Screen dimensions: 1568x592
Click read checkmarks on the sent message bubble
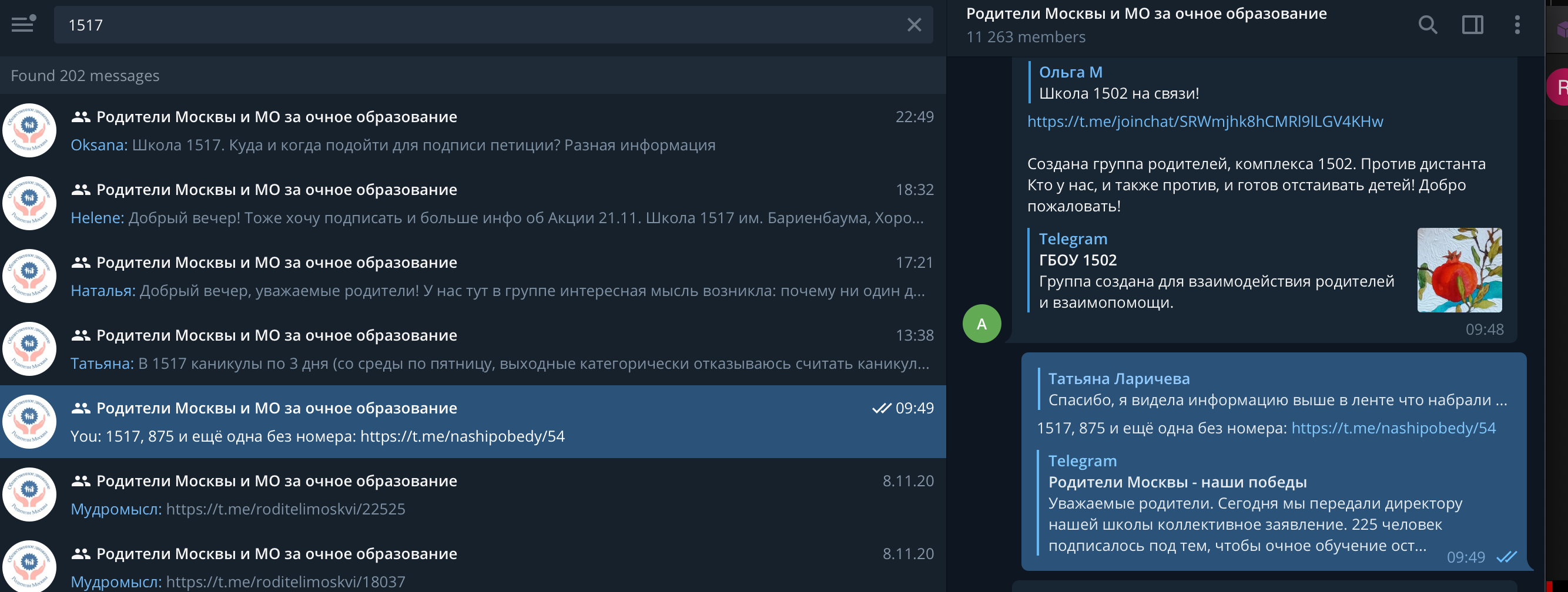1506,557
